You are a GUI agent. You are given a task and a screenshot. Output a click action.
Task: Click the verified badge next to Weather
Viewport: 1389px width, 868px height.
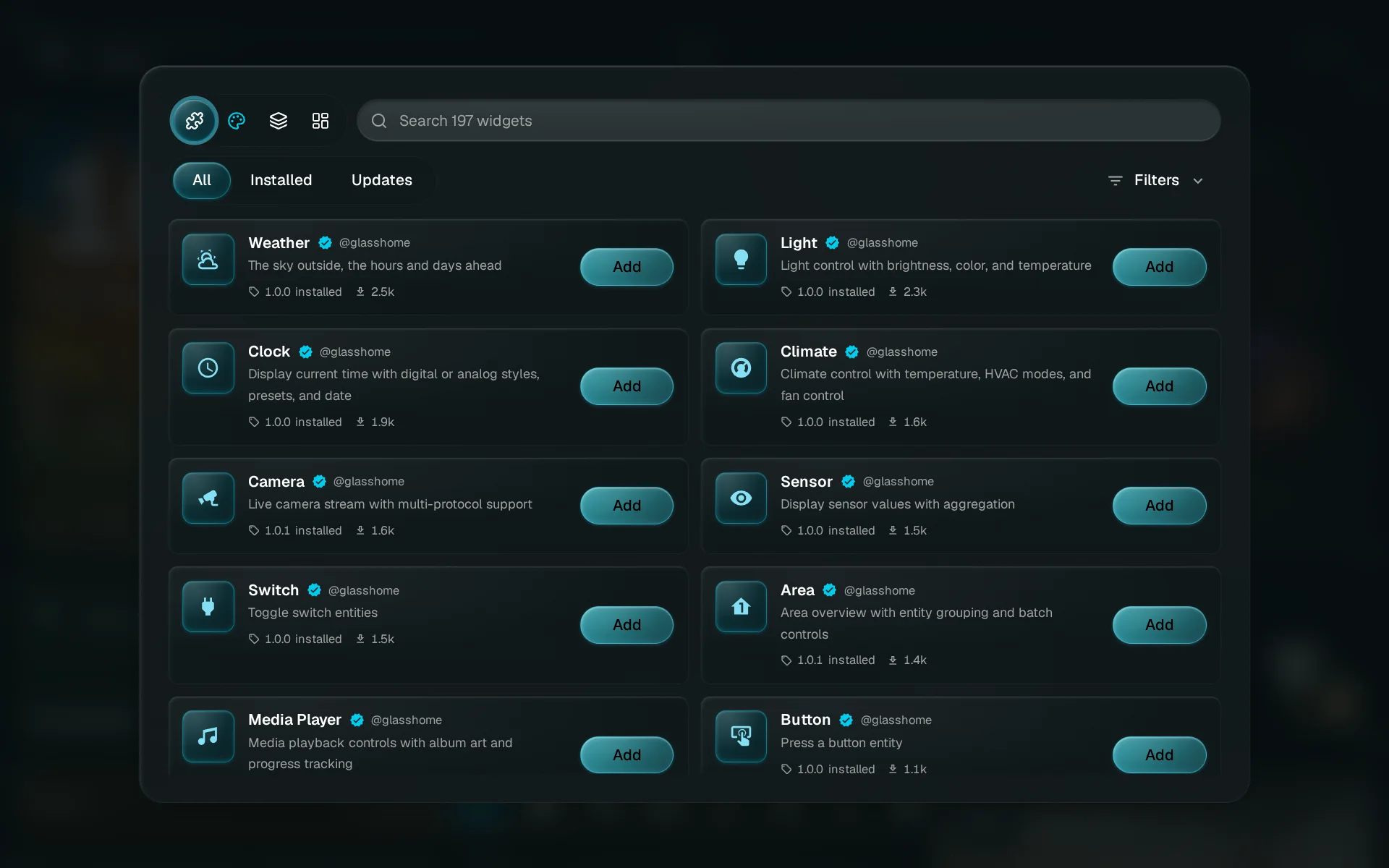point(326,243)
